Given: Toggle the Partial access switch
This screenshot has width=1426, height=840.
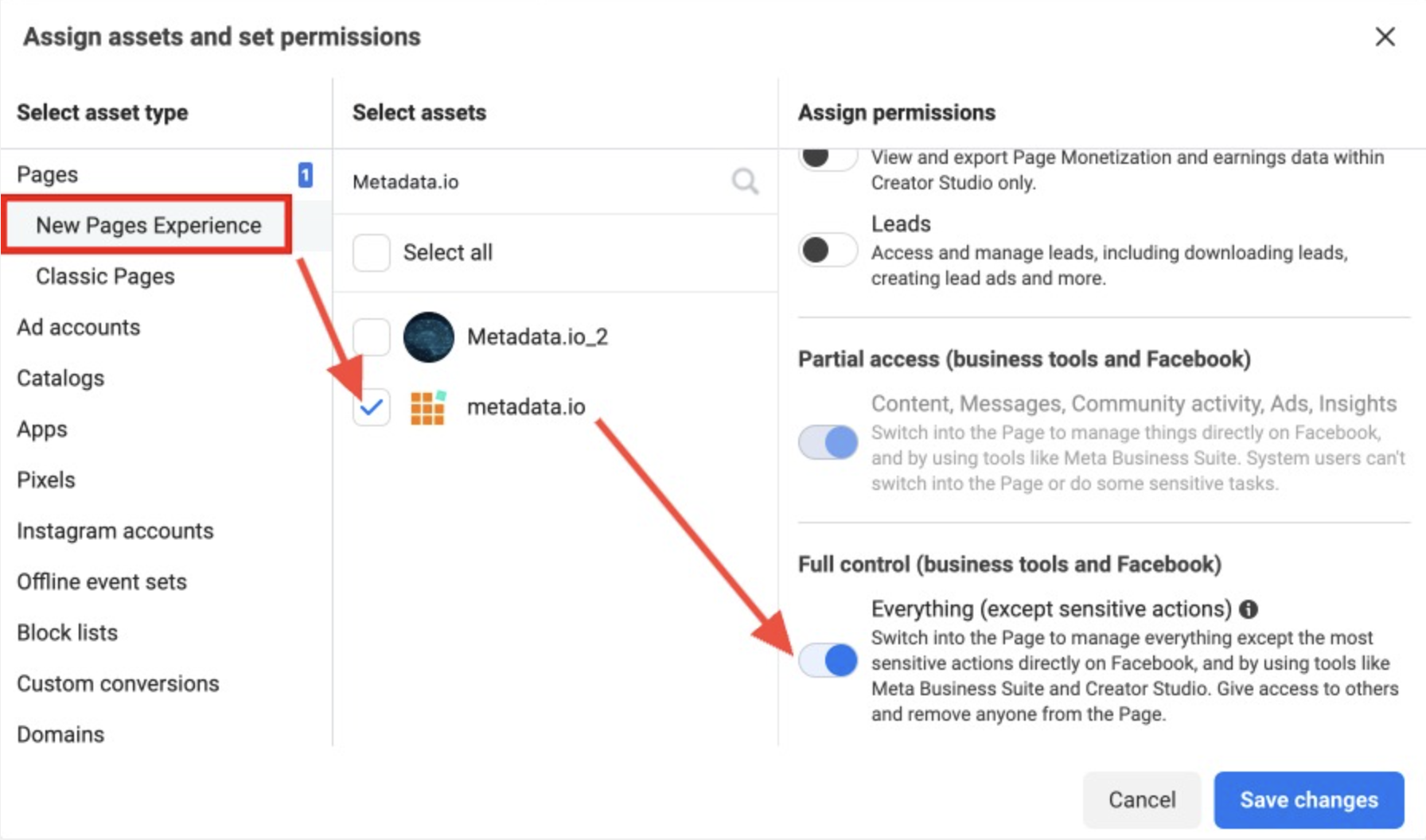Looking at the screenshot, I should [828, 442].
